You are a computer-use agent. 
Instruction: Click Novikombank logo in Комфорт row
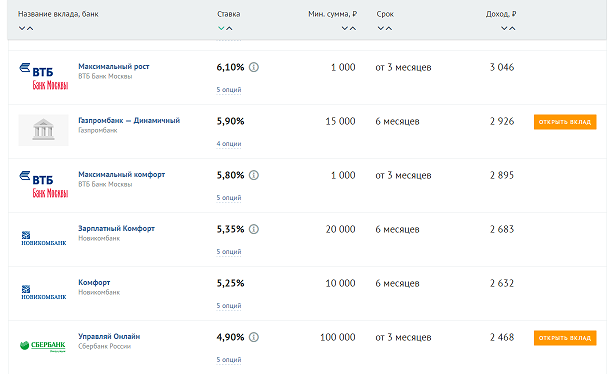click(x=43, y=292)
